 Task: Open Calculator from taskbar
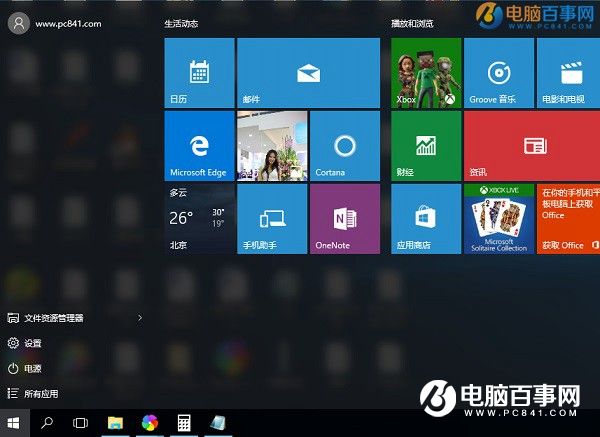[184, 423]
